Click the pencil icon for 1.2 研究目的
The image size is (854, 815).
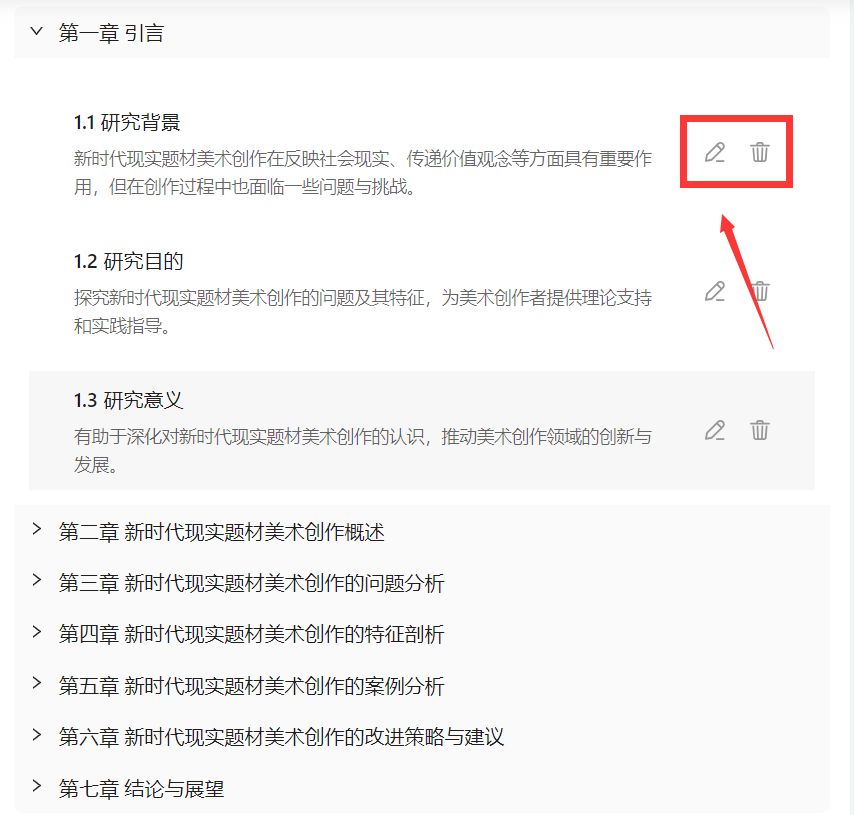(x=715, y=291)
